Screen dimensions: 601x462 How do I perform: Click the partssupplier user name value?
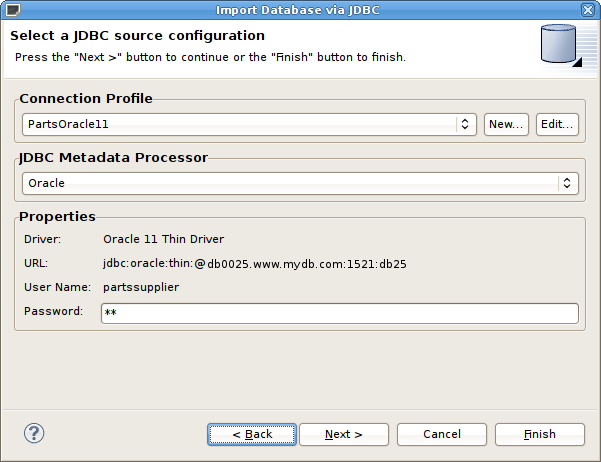tap(141, 288)
